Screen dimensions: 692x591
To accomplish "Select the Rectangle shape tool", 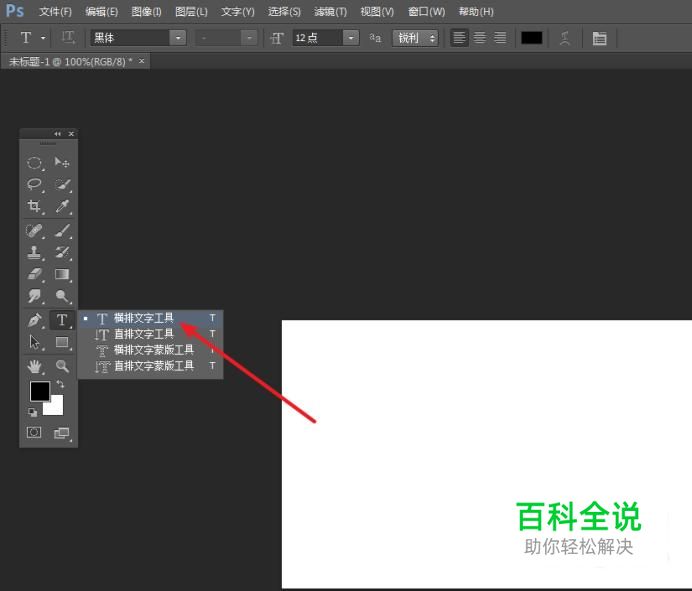I will click(62, 342).
